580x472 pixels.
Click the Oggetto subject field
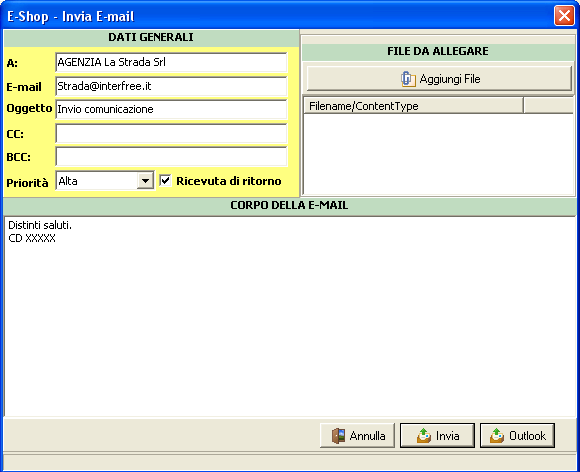171,109
